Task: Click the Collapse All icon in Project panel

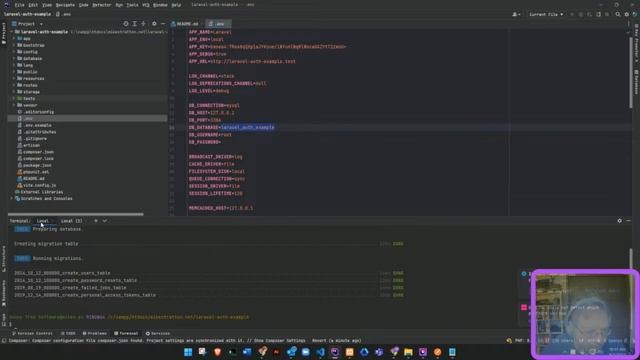Action: pos(143,24)
